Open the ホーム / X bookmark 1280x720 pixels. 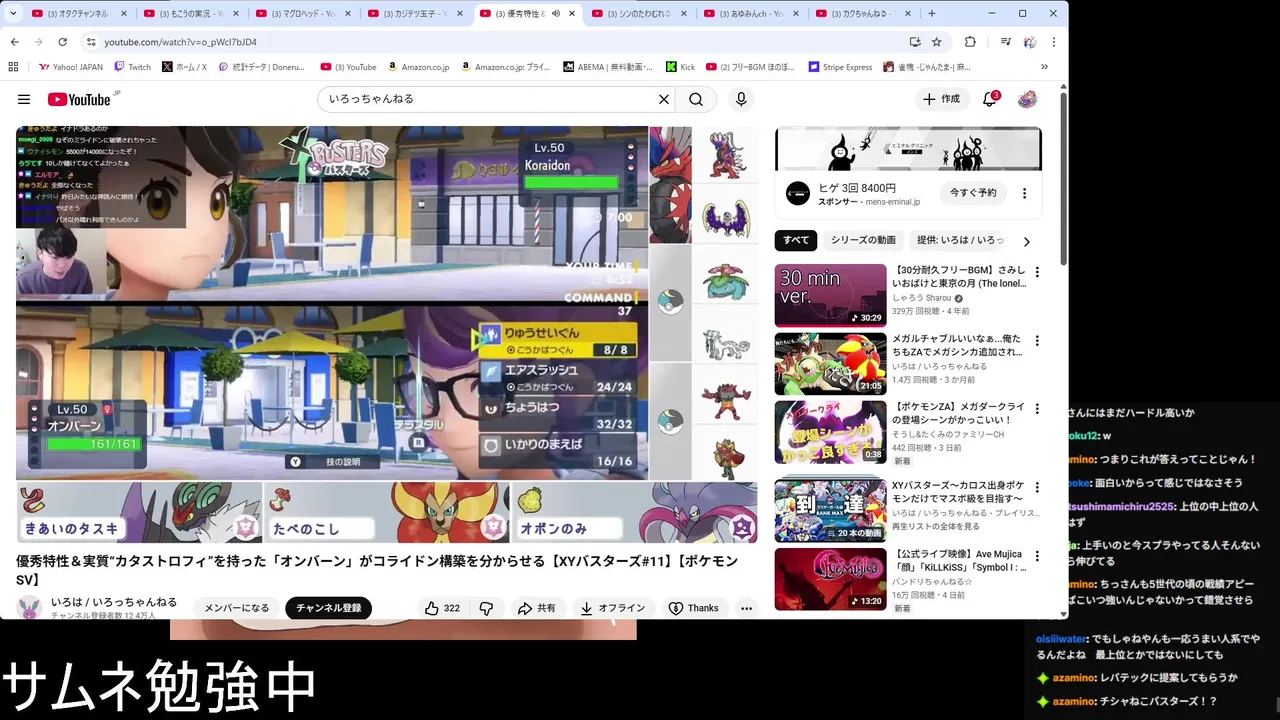(184, 67)
